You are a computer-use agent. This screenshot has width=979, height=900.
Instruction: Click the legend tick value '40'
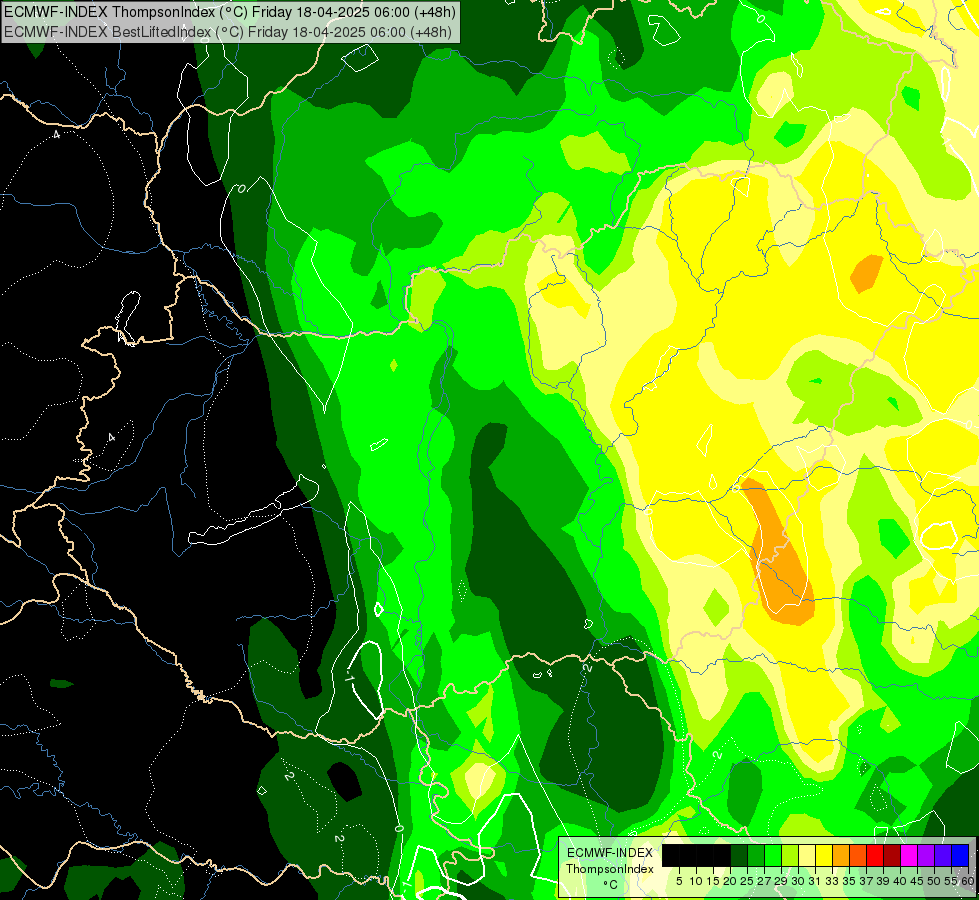click(x=900, y=881)
